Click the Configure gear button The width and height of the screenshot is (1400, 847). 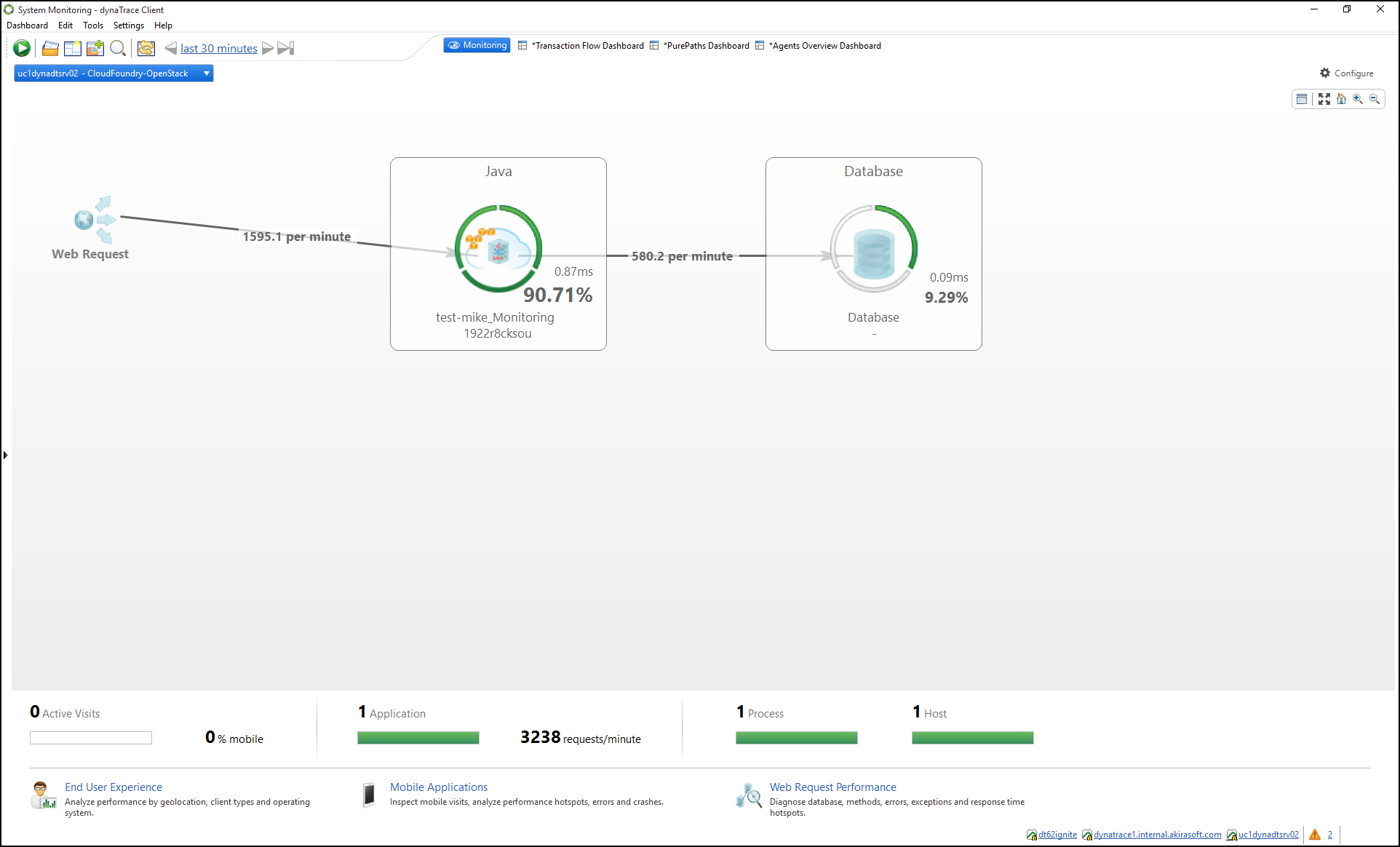pos(1346,73)
